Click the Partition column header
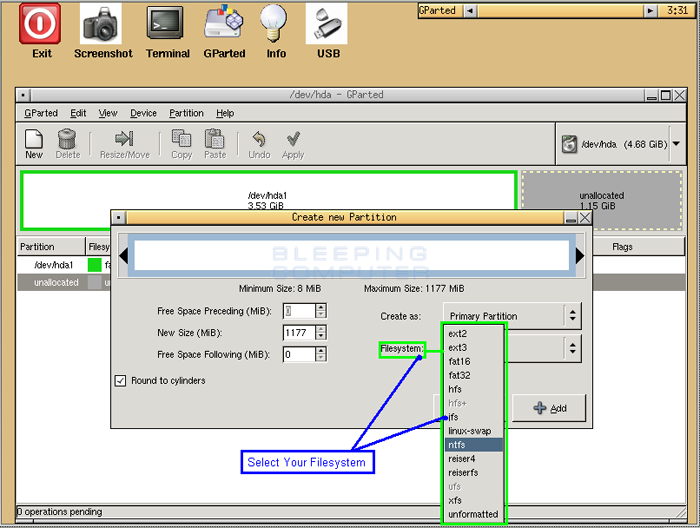 click(51, 247)
